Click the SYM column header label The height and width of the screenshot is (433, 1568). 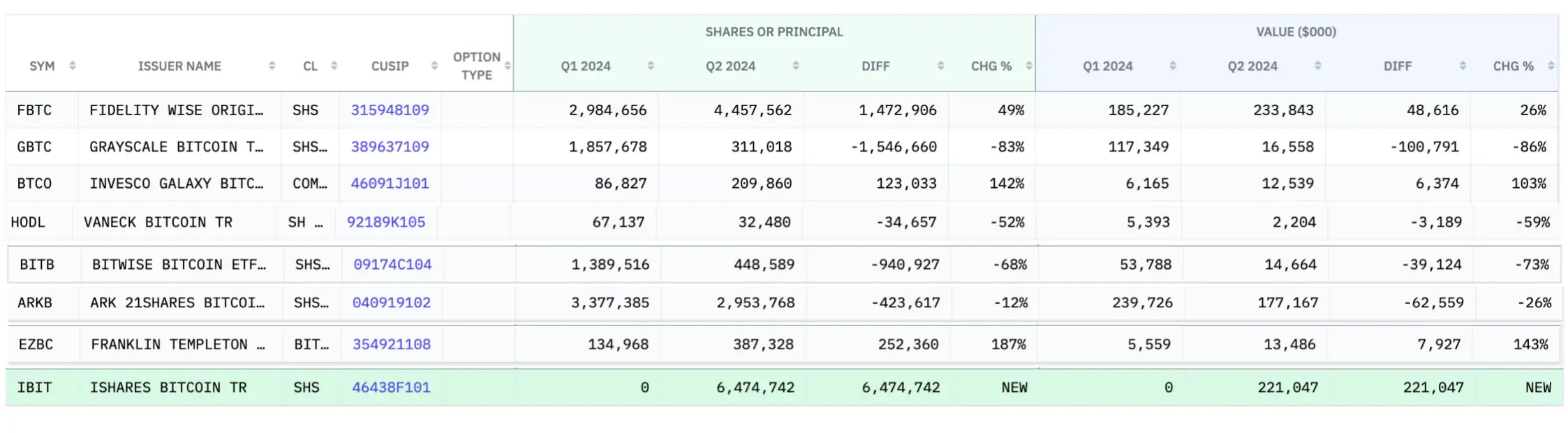(x=42, y=66)
